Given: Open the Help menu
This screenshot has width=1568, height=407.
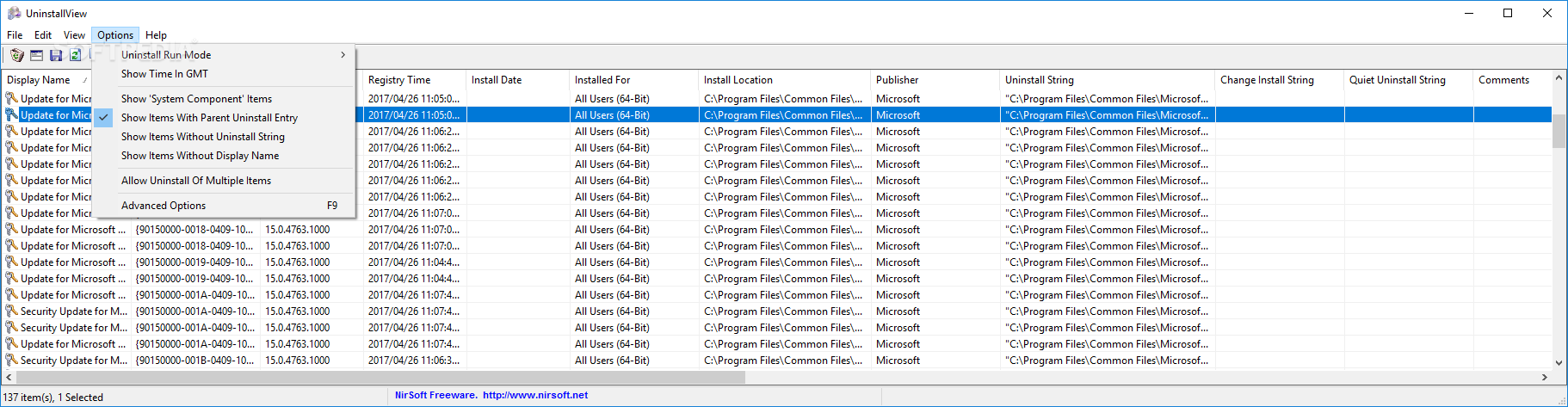Looking at the screenshot, I should tap(156, 35).
